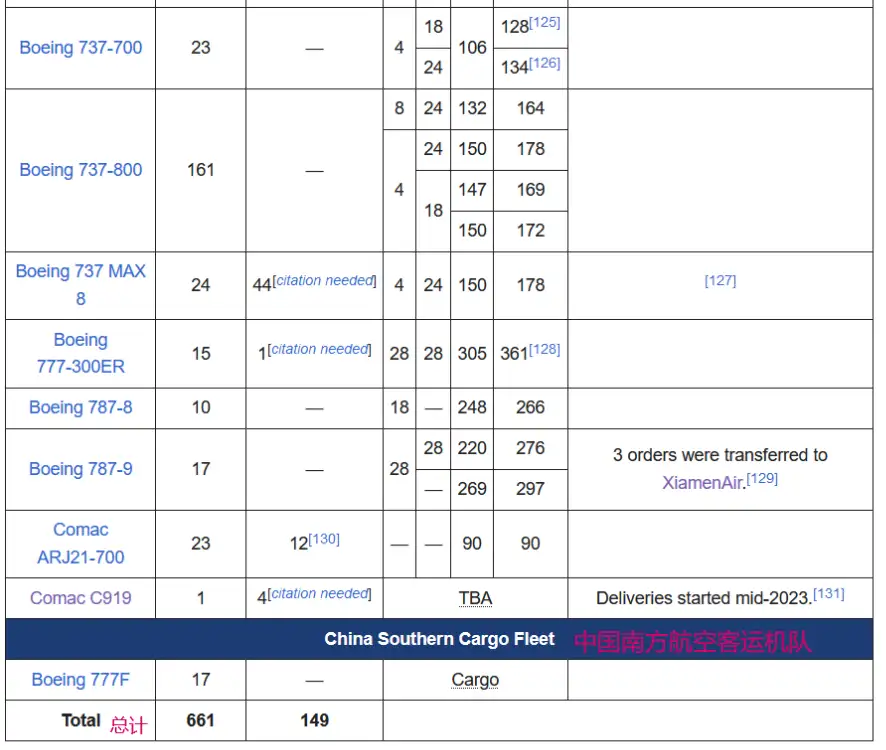The image size is (886, 750).
Task: Open citation reference [130]
Action: pyautogui.click(x=324, y=540)
